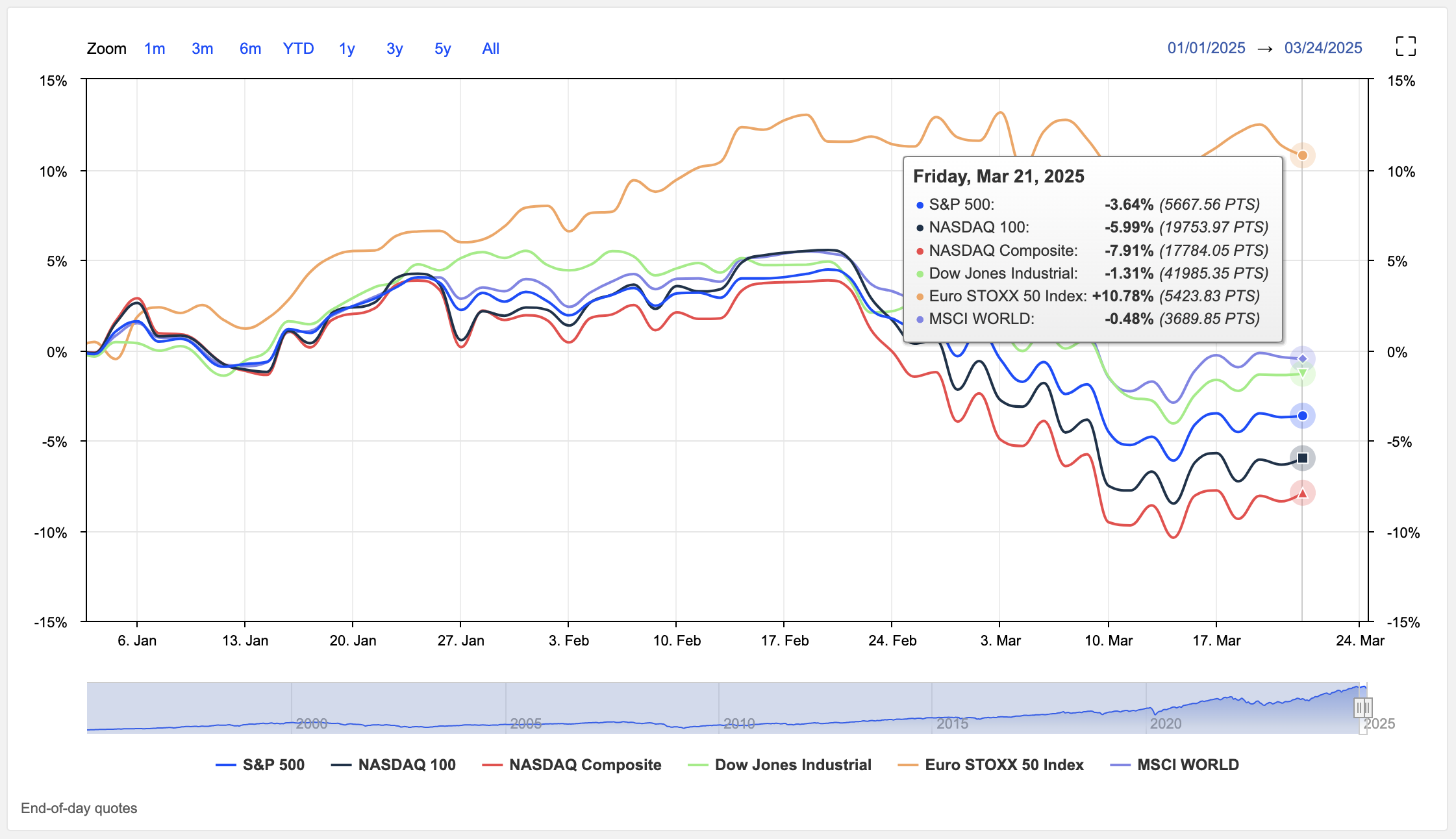This screenshot has width=1456, height=839.
Task: Click navigator timeline near 2010
Action: (x=739, y=723)
